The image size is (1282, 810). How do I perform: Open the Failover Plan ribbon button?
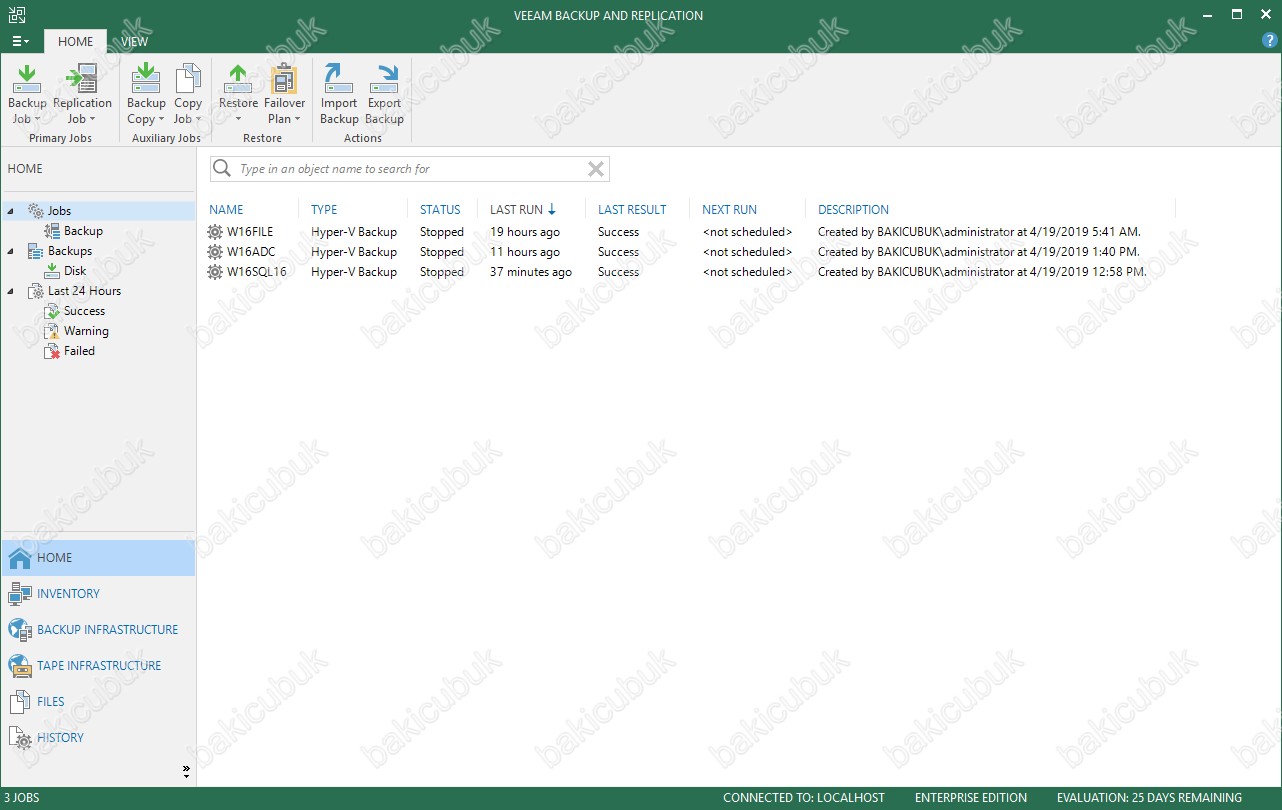click(284, 94)
